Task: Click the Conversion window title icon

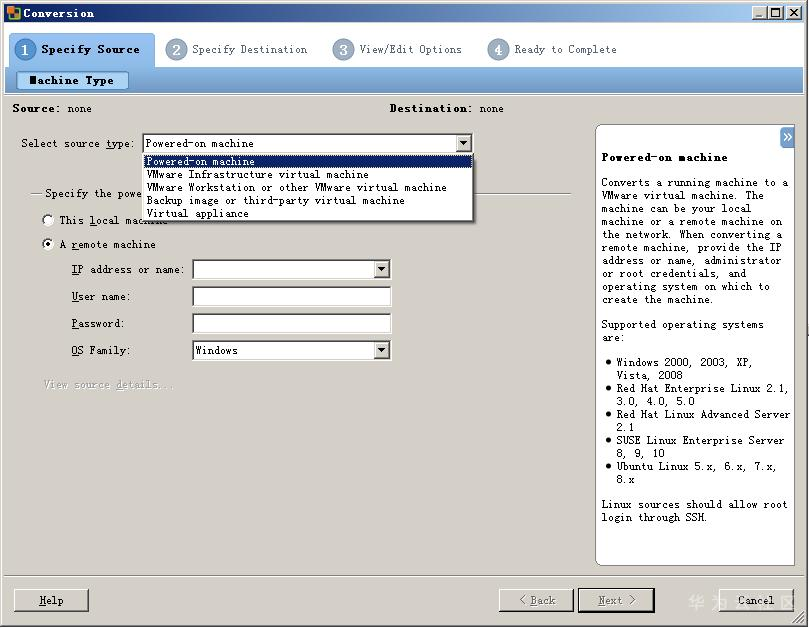Action: click(13, 12)
